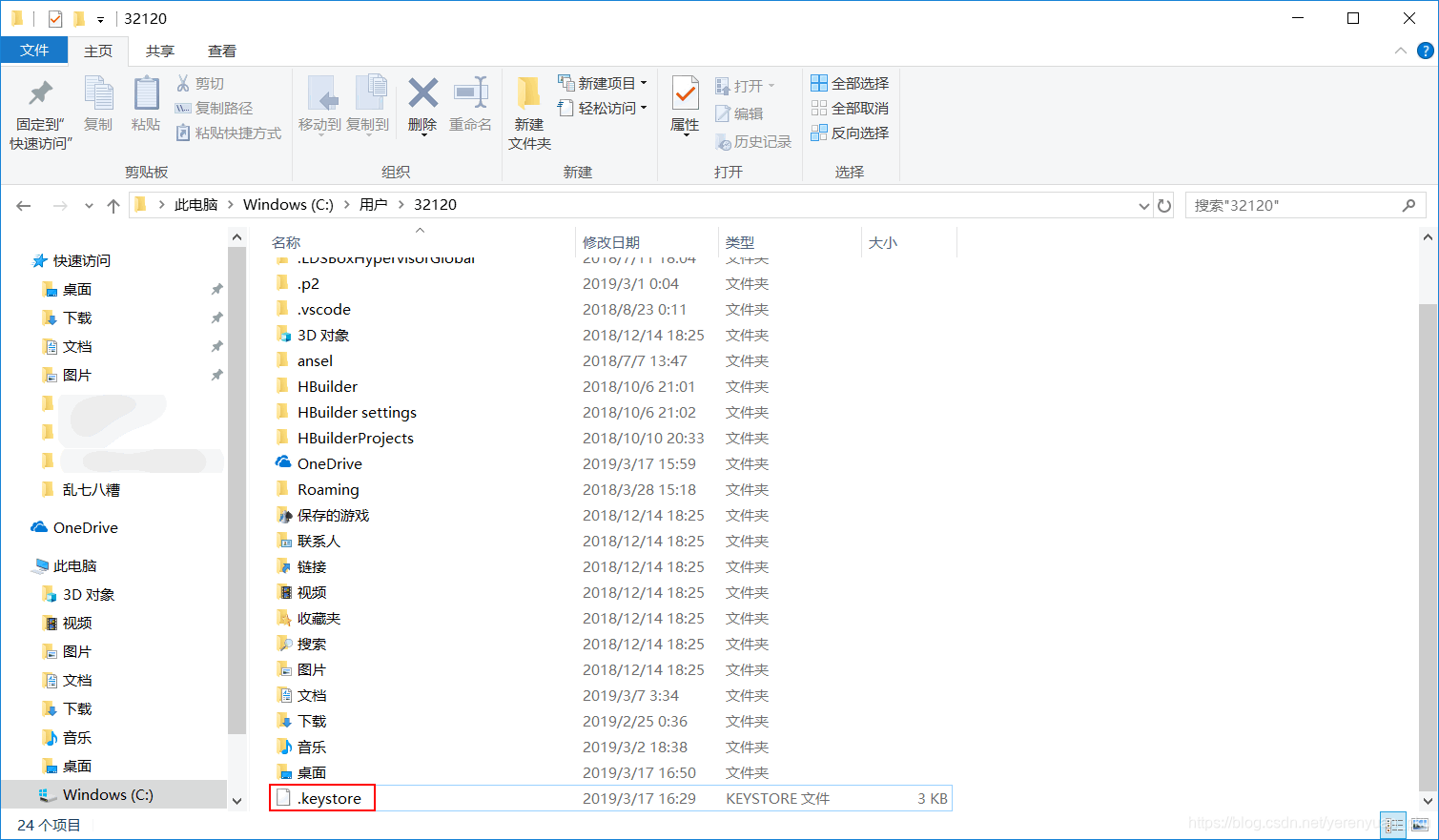Click the Back navigation arrow
The image size is (1439, 840).
click(x=24, y=205)
